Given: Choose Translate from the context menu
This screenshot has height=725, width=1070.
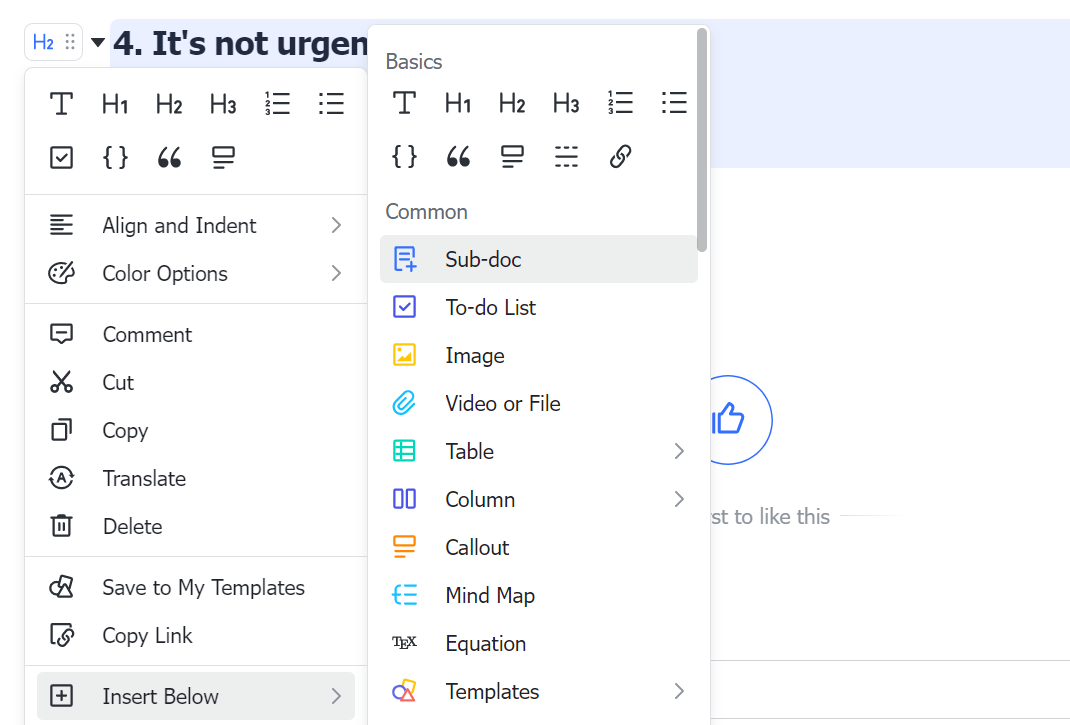Looking at the screenshot, I should (x=146, y=478).
